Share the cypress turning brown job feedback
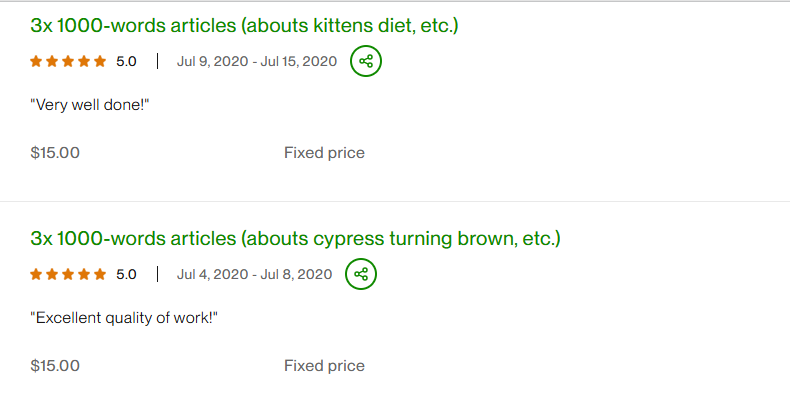 coord(361,274)
